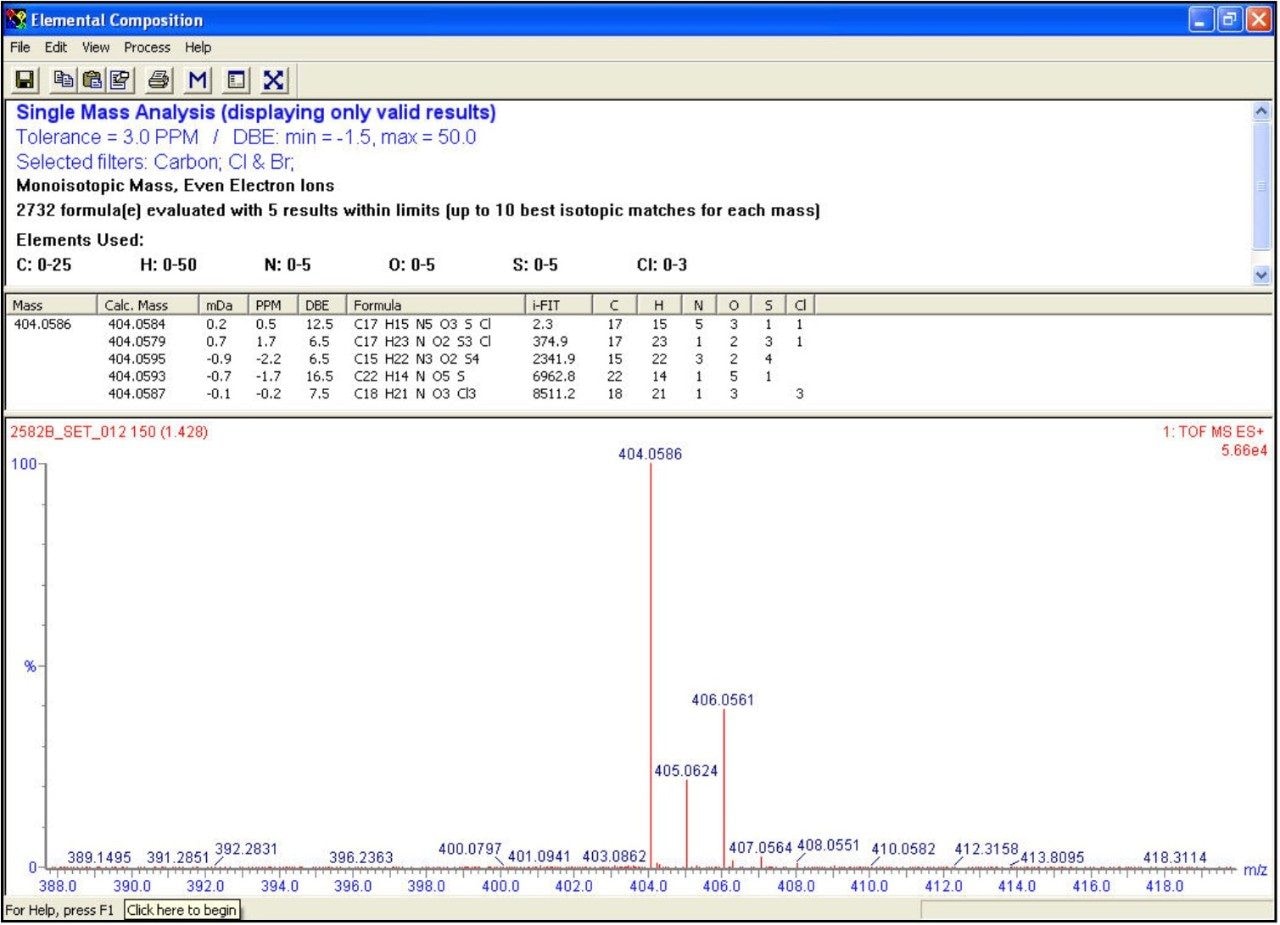Viewport: 1280px width, 925px height.
Task: Click the Copy toolbar icon
Action: (66, 79)
